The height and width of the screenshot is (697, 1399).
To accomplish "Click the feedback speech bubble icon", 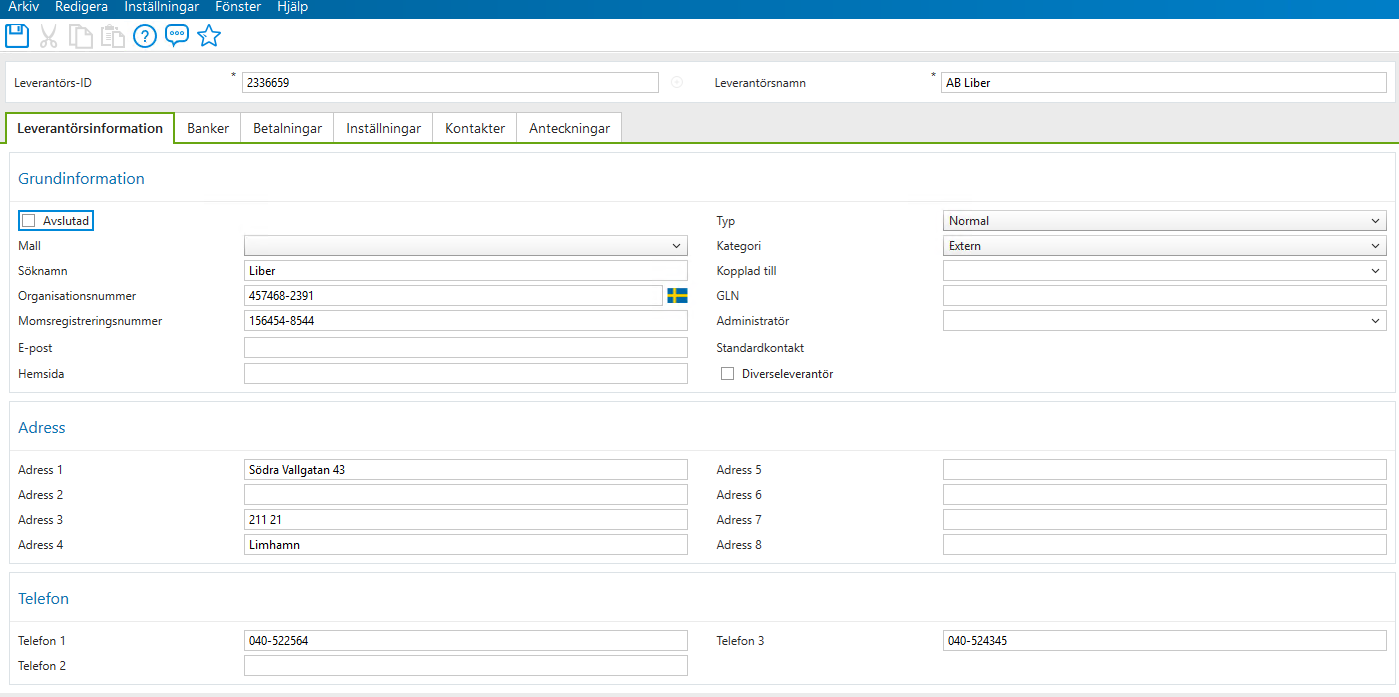I will tap(177, 36).
